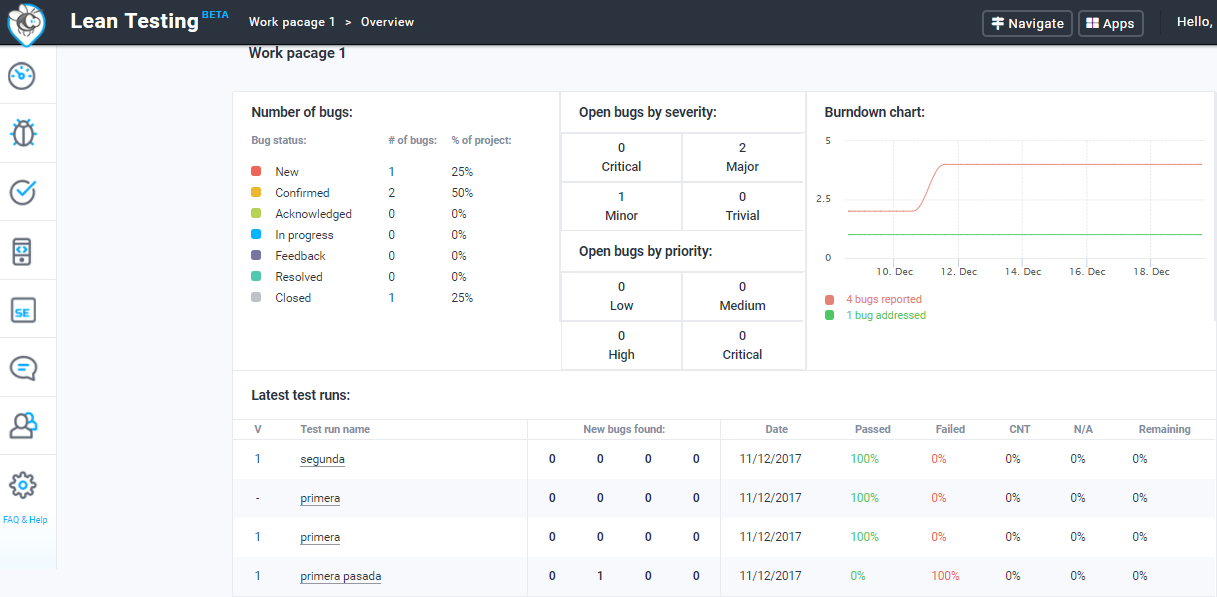The image size is (1217, 597).
Task: Click the Work pacage 1 breadcrumb
Action: [x=292, y=22]
